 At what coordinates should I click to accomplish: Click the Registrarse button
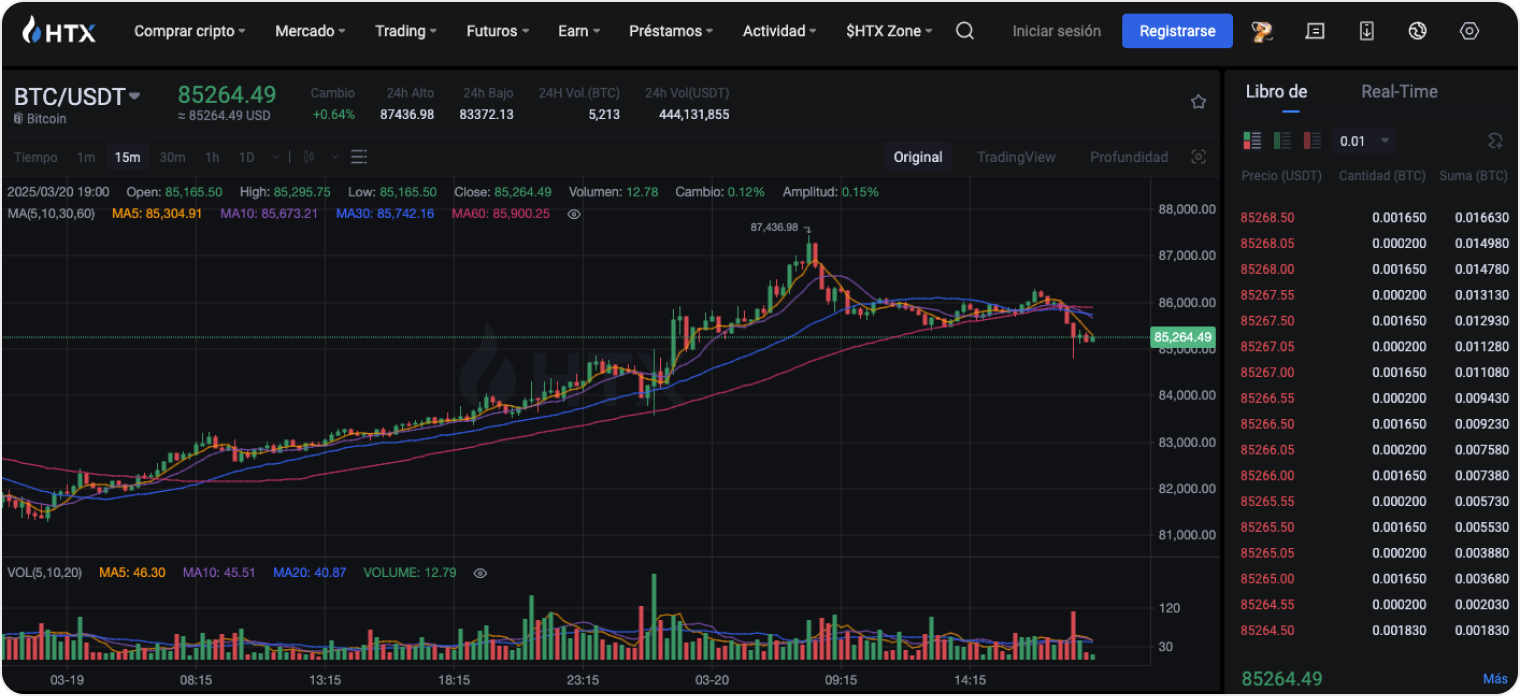click(x=1177, y=31)
